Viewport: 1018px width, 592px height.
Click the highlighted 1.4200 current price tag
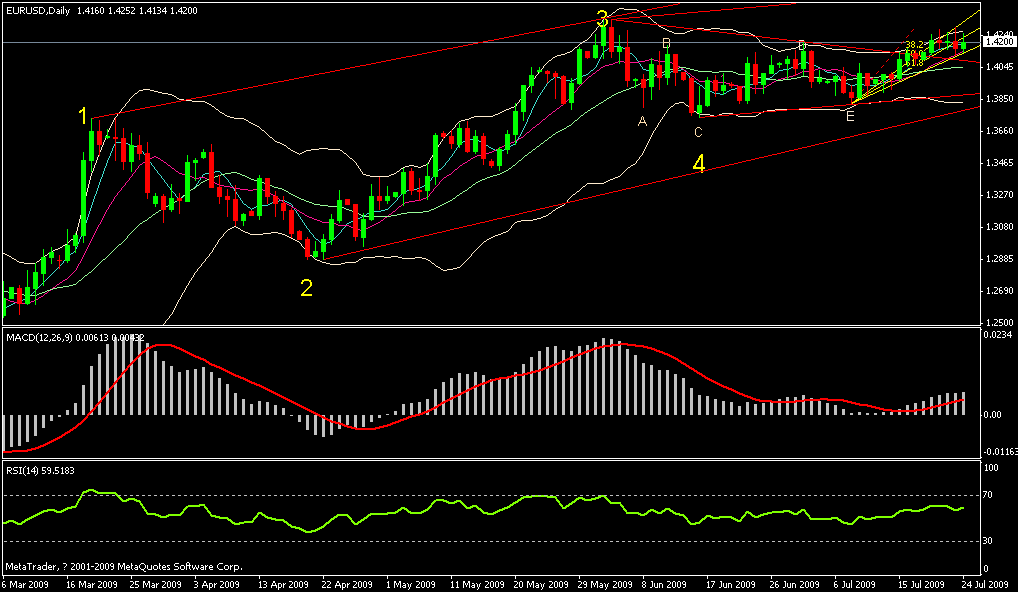click(x=999, y=42)
